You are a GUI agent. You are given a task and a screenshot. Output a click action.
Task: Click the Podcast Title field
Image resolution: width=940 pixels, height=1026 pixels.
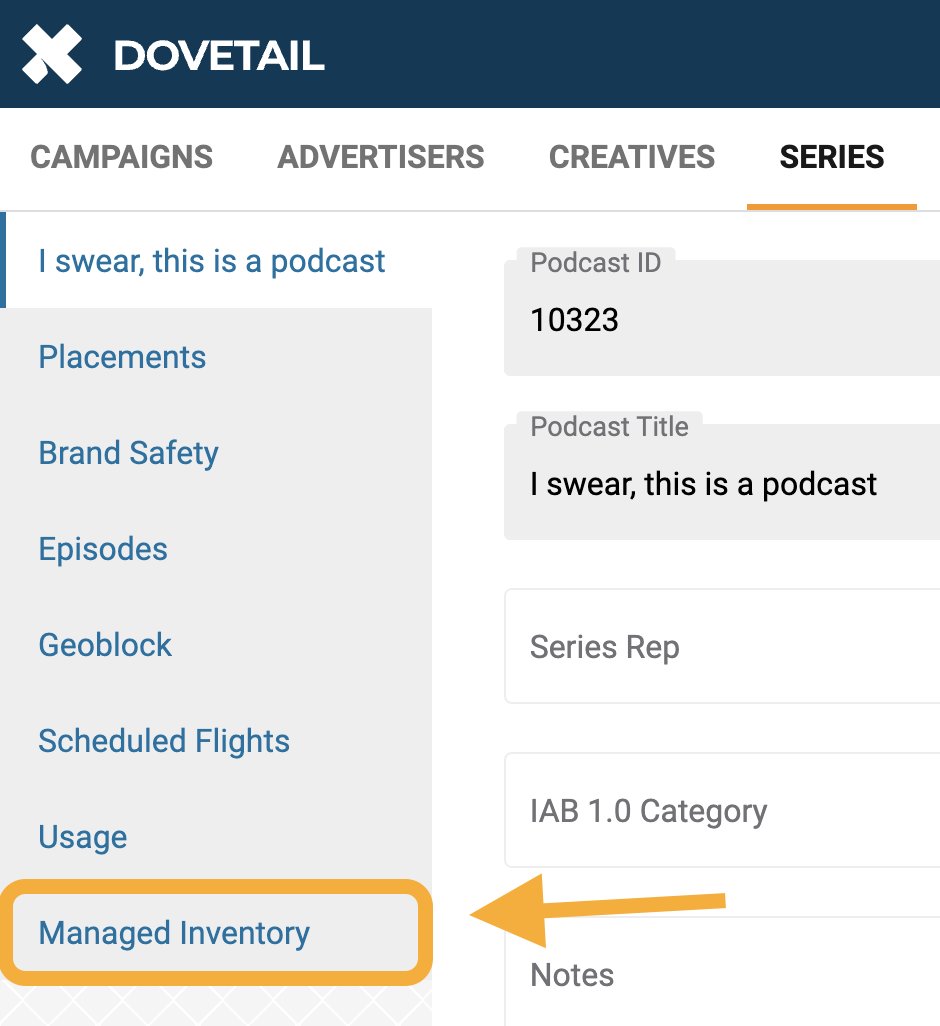(722, 482)
